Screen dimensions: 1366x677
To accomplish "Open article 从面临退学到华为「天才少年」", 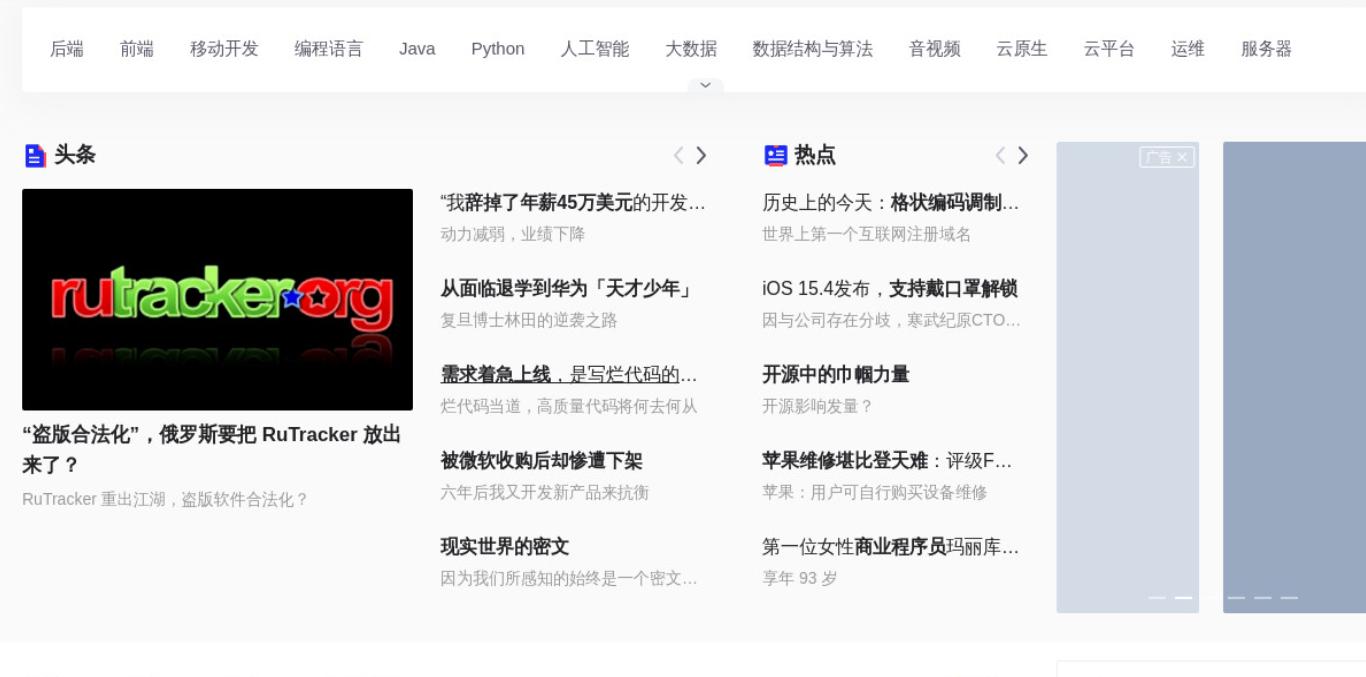I will click(567, 289).
